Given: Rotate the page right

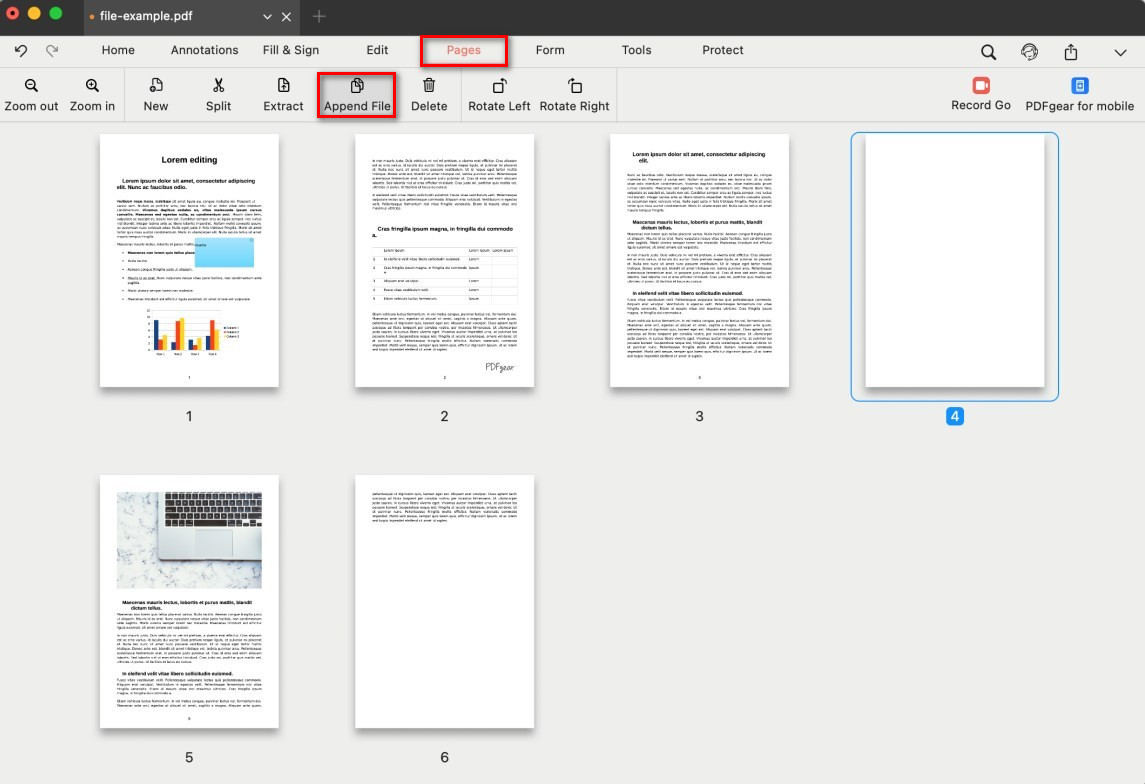Looking at the screenshot, I should click(574, 87).
